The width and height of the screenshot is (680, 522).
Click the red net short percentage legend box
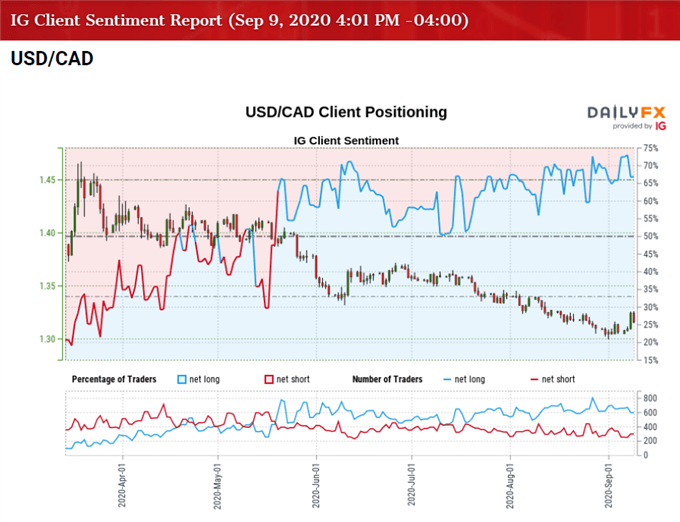pyautogui.click(x=268, y=380)
